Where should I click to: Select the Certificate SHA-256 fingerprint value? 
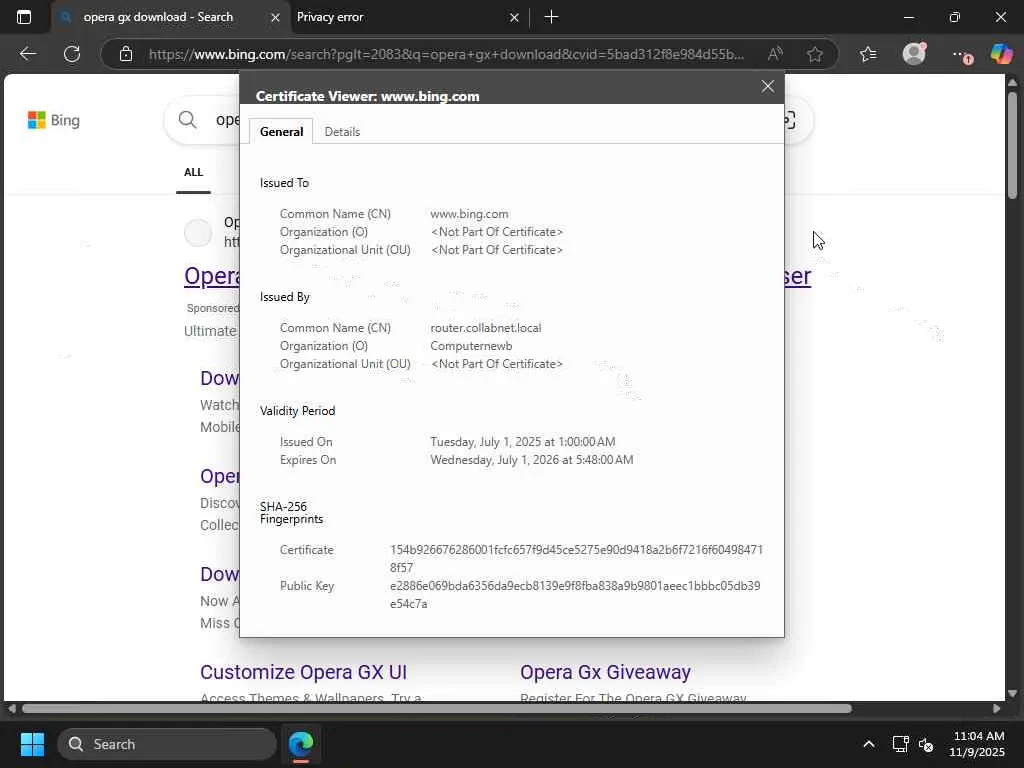pyautogui.click(x=576, y=559)
